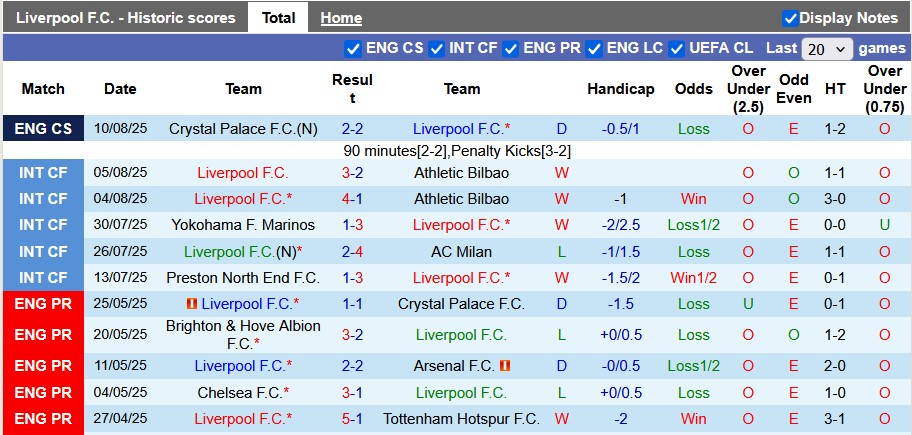This screenshot has height=435, width=912.
Task: Click the red card icon beside Arsenal F.C.
Action: click(505, 367)
